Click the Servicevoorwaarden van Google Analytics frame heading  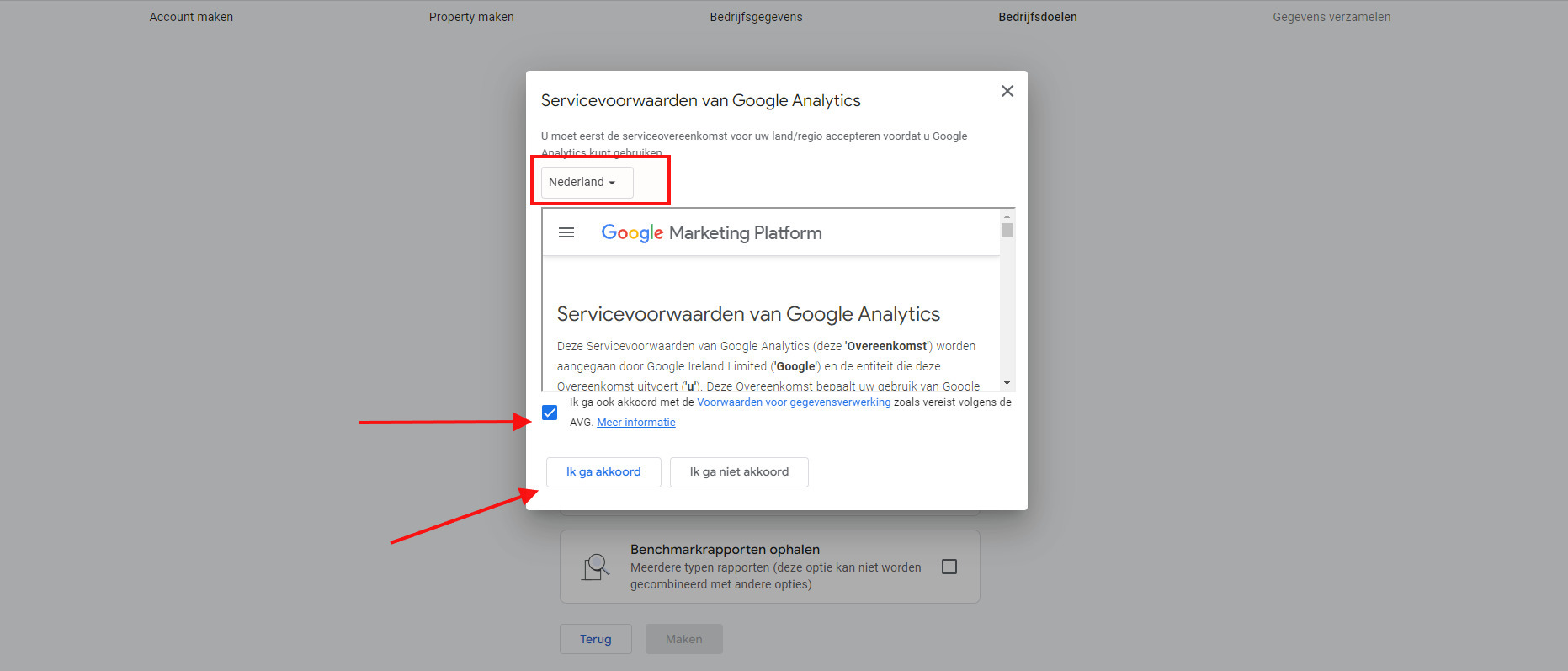[748, 314]
